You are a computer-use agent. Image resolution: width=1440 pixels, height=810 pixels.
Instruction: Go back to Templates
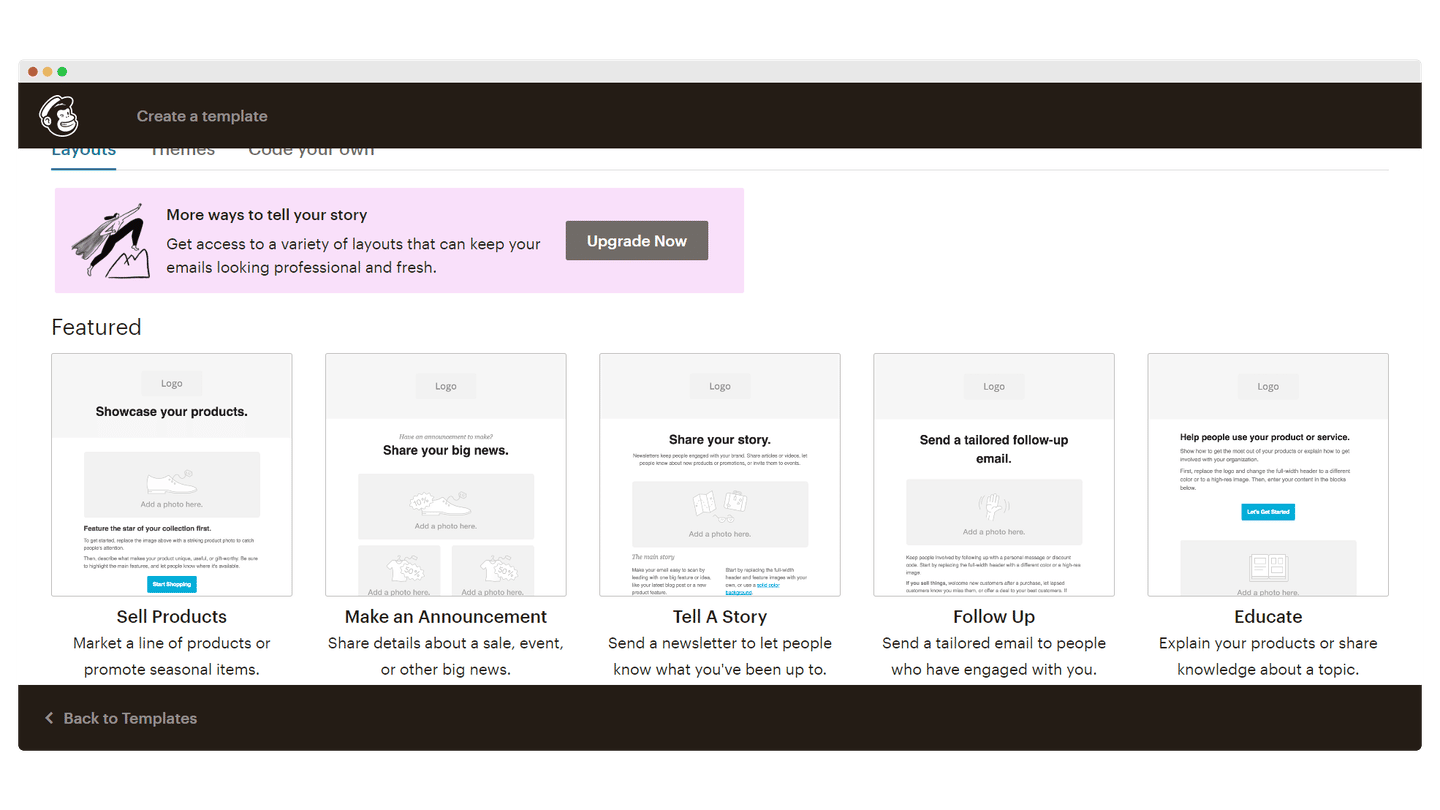[x=121, y=718]
